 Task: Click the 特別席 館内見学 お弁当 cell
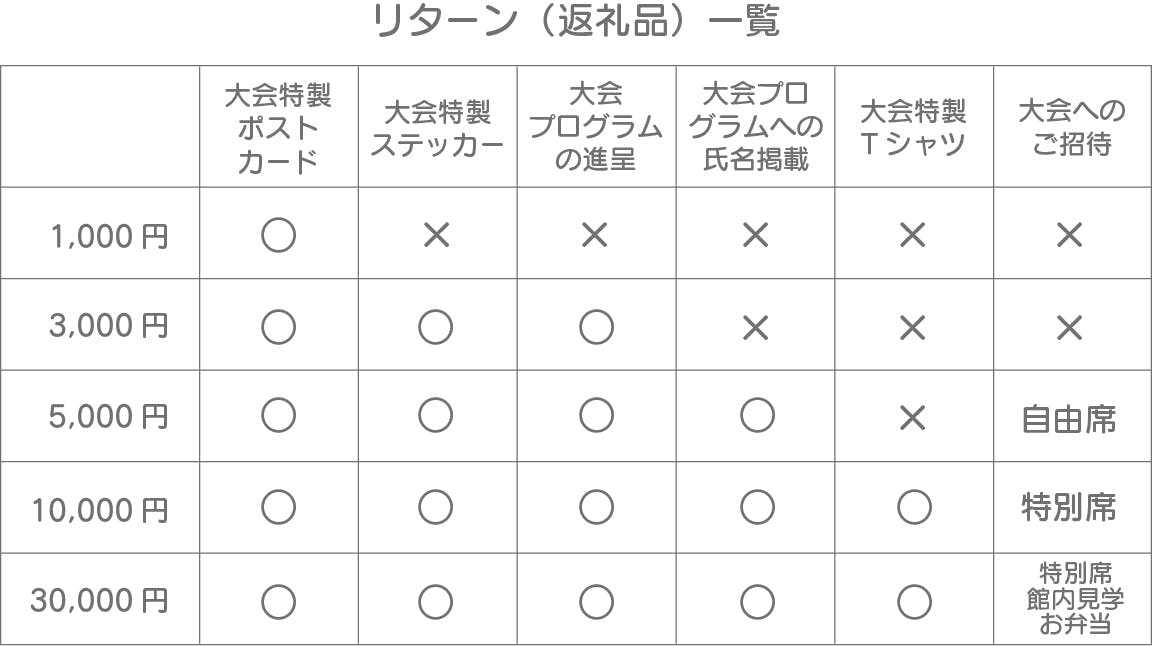(x=1075, y=600)
